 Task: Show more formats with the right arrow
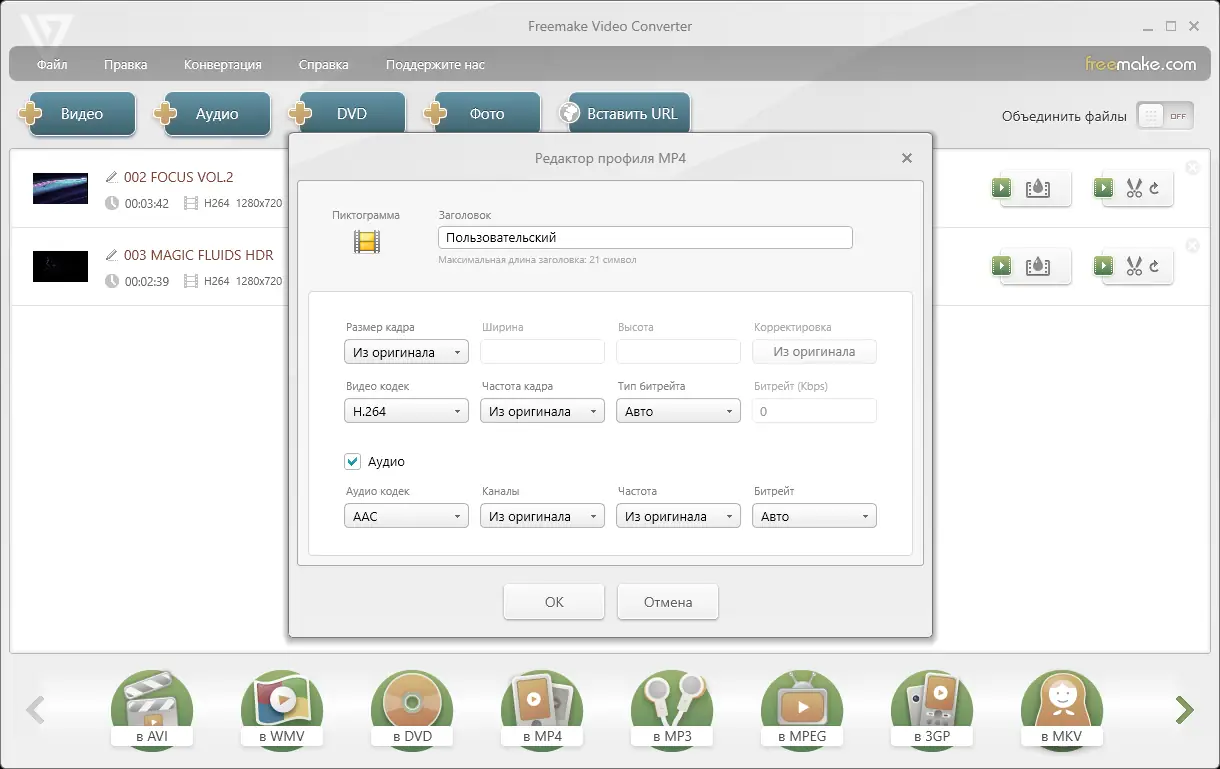click(1185, 710)
